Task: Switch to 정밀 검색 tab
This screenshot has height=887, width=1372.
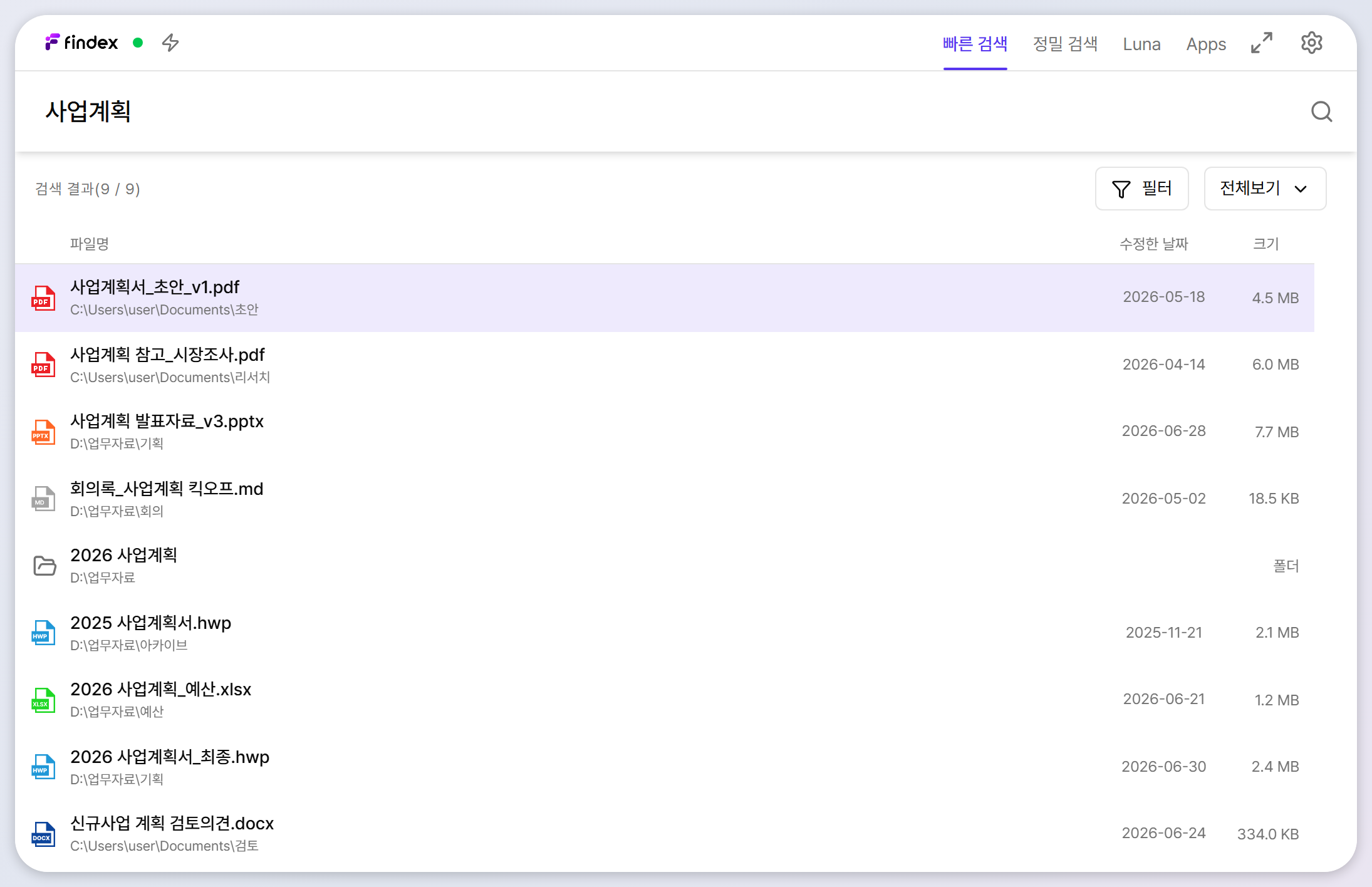Action: click(1065, 44)
